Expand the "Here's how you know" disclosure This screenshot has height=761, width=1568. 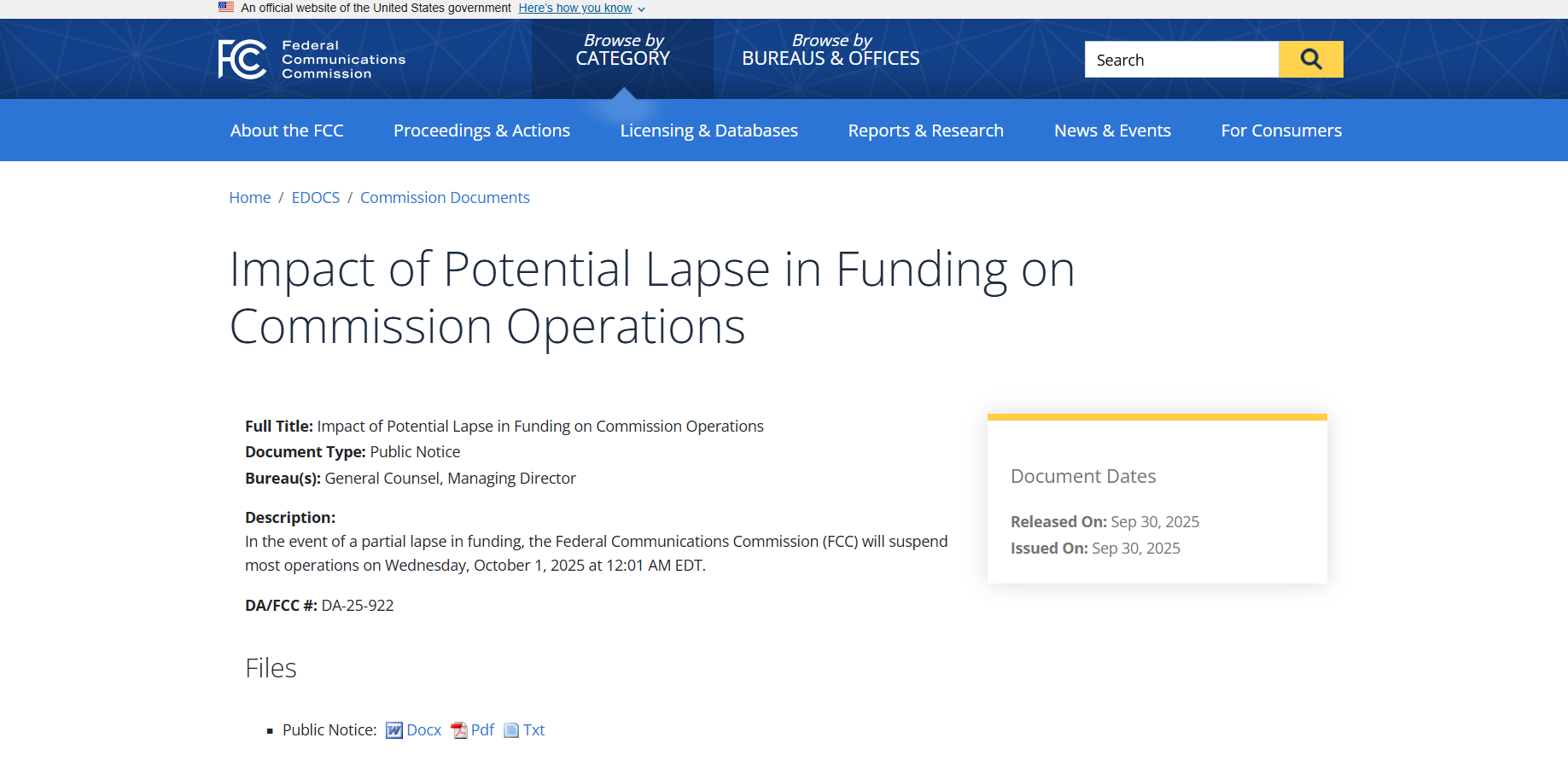581,8
